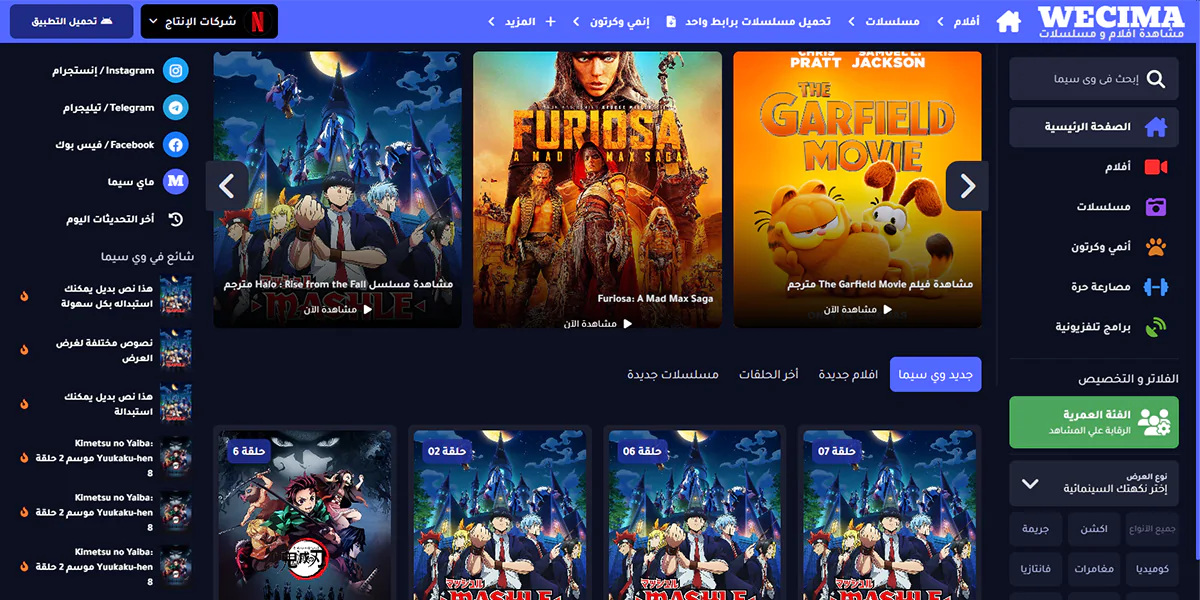Click the history icon for أخر التحديثات اليوم

[x=176, y=219]
